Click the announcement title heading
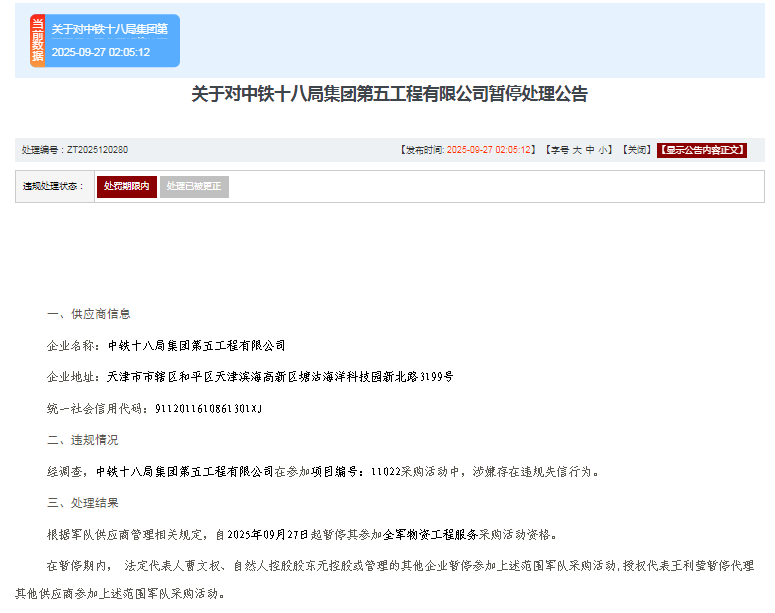 (x=389, y=94)
